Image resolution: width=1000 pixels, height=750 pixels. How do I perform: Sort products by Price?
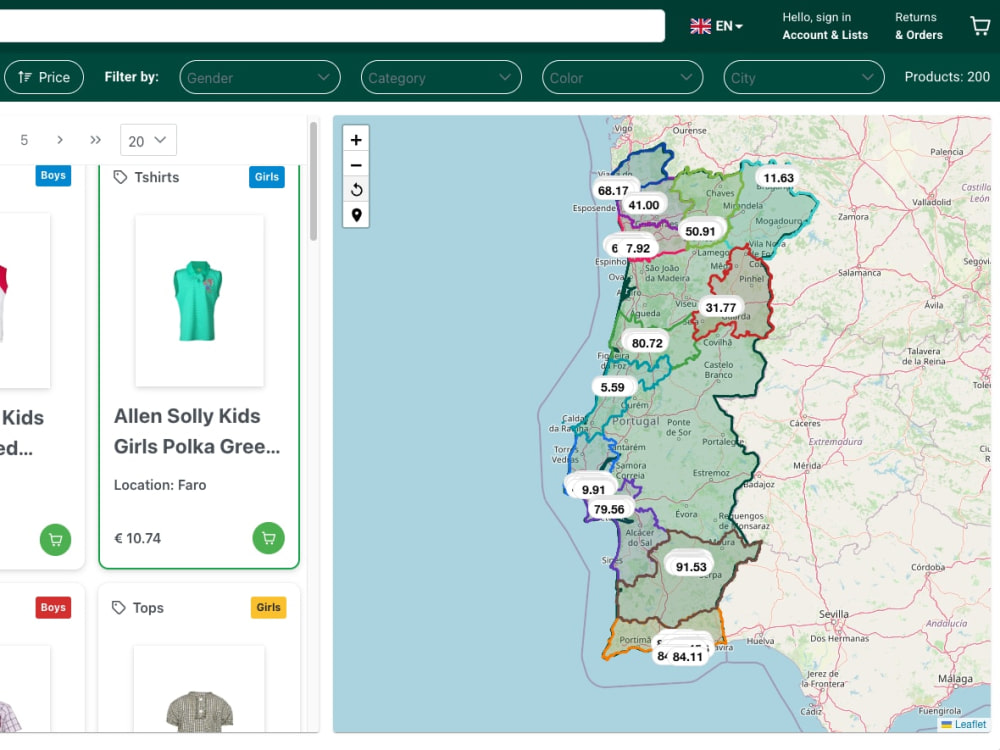click(x=44, y=77)
